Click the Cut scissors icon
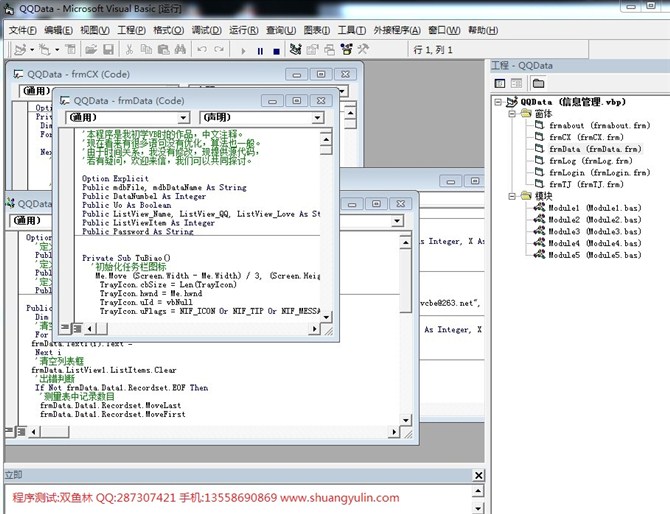670x514 pixels. [129, 50]
